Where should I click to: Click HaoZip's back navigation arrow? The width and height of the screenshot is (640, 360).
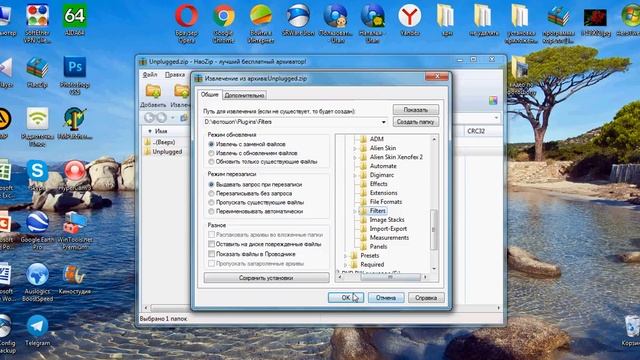[149, 118]
